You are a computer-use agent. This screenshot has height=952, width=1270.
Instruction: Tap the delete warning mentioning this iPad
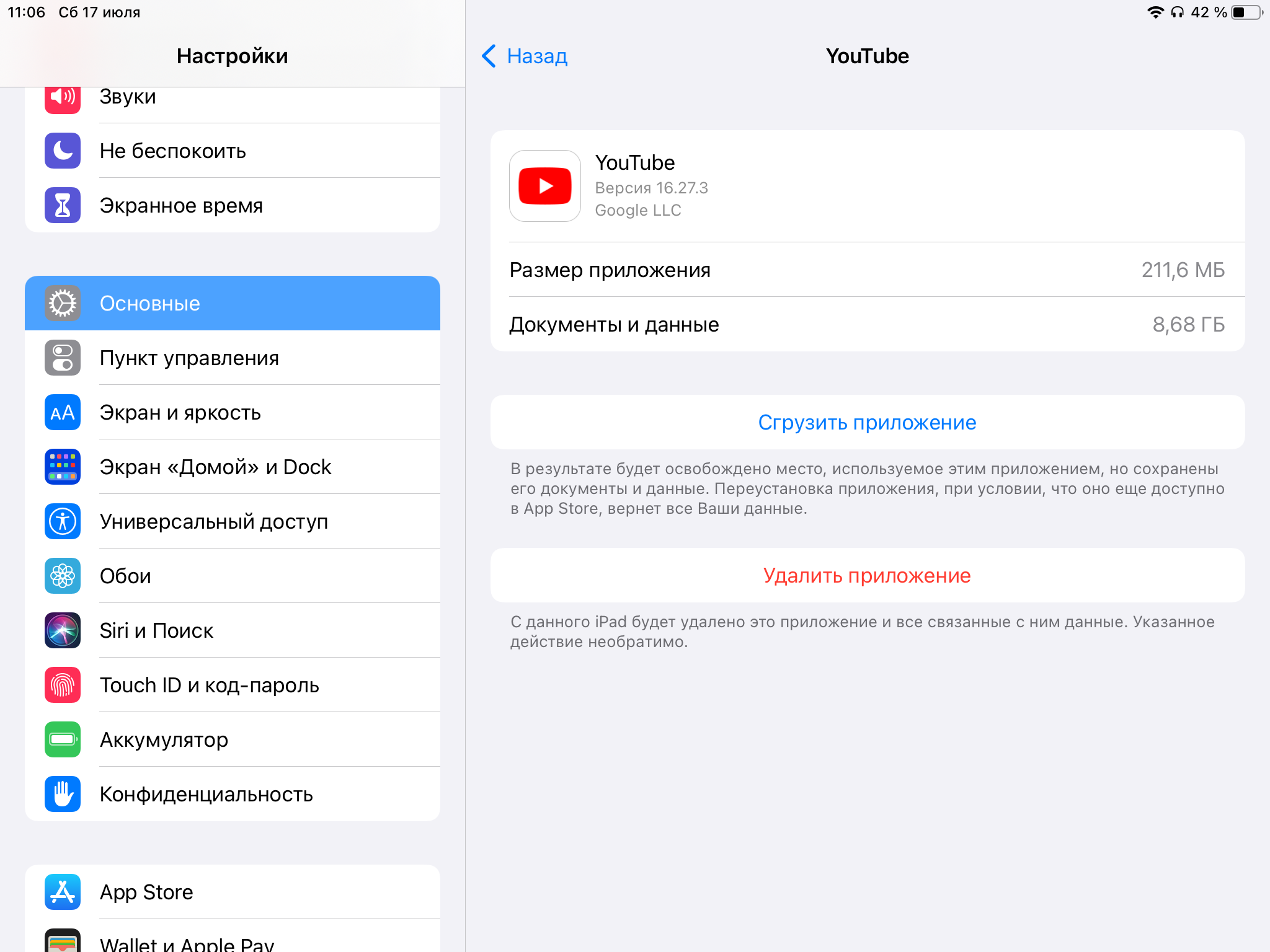[x=863, y=632]
